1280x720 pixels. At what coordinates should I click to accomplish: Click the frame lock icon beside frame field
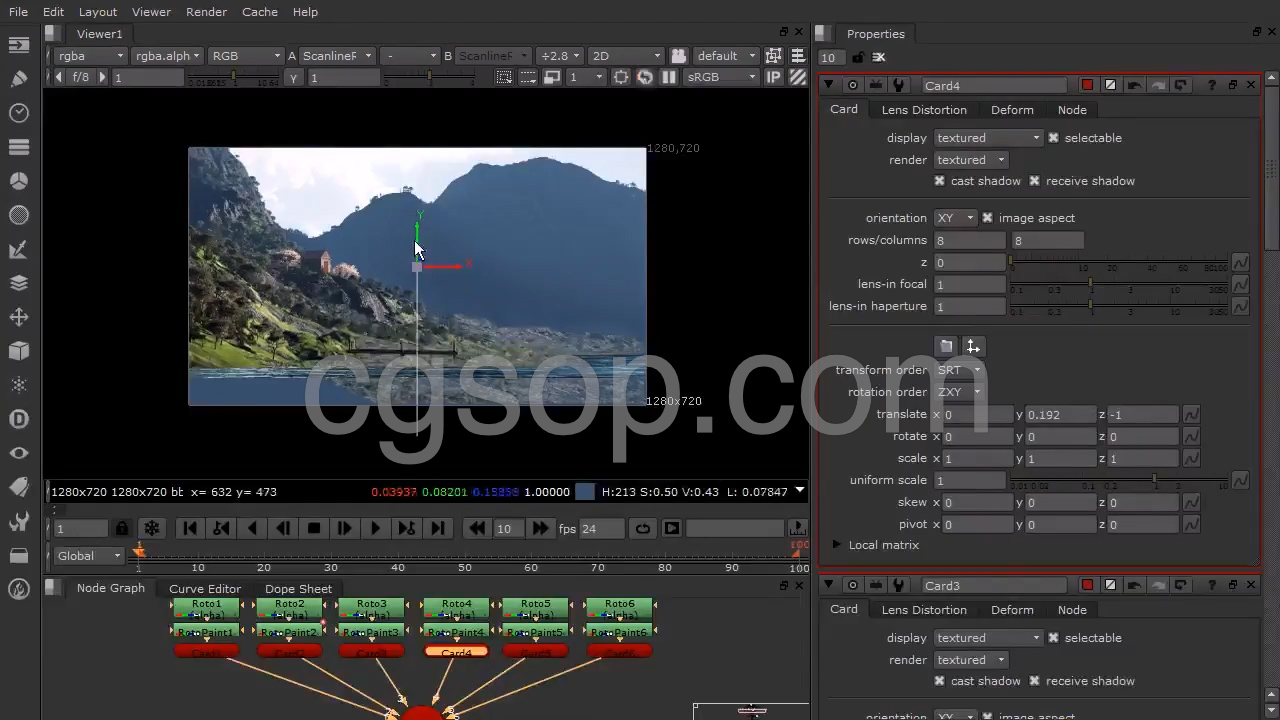point(122,528)
